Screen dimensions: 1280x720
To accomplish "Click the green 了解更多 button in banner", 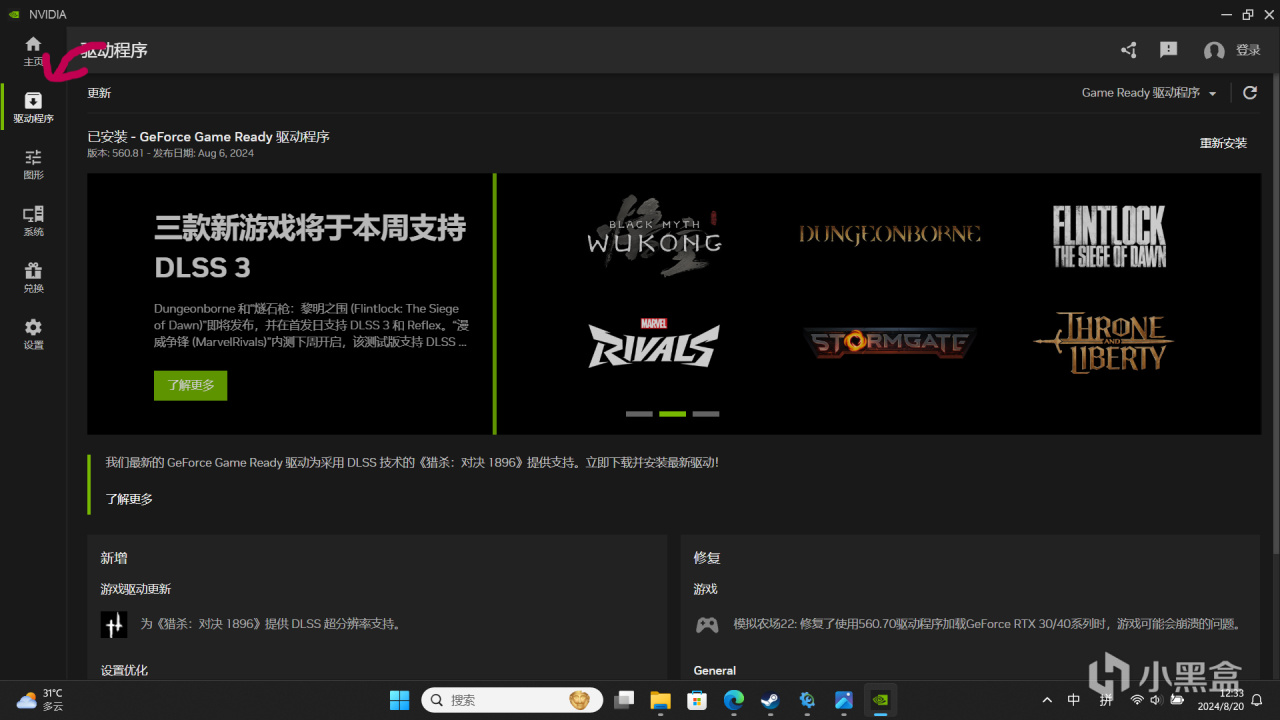I will coord(190,385).
